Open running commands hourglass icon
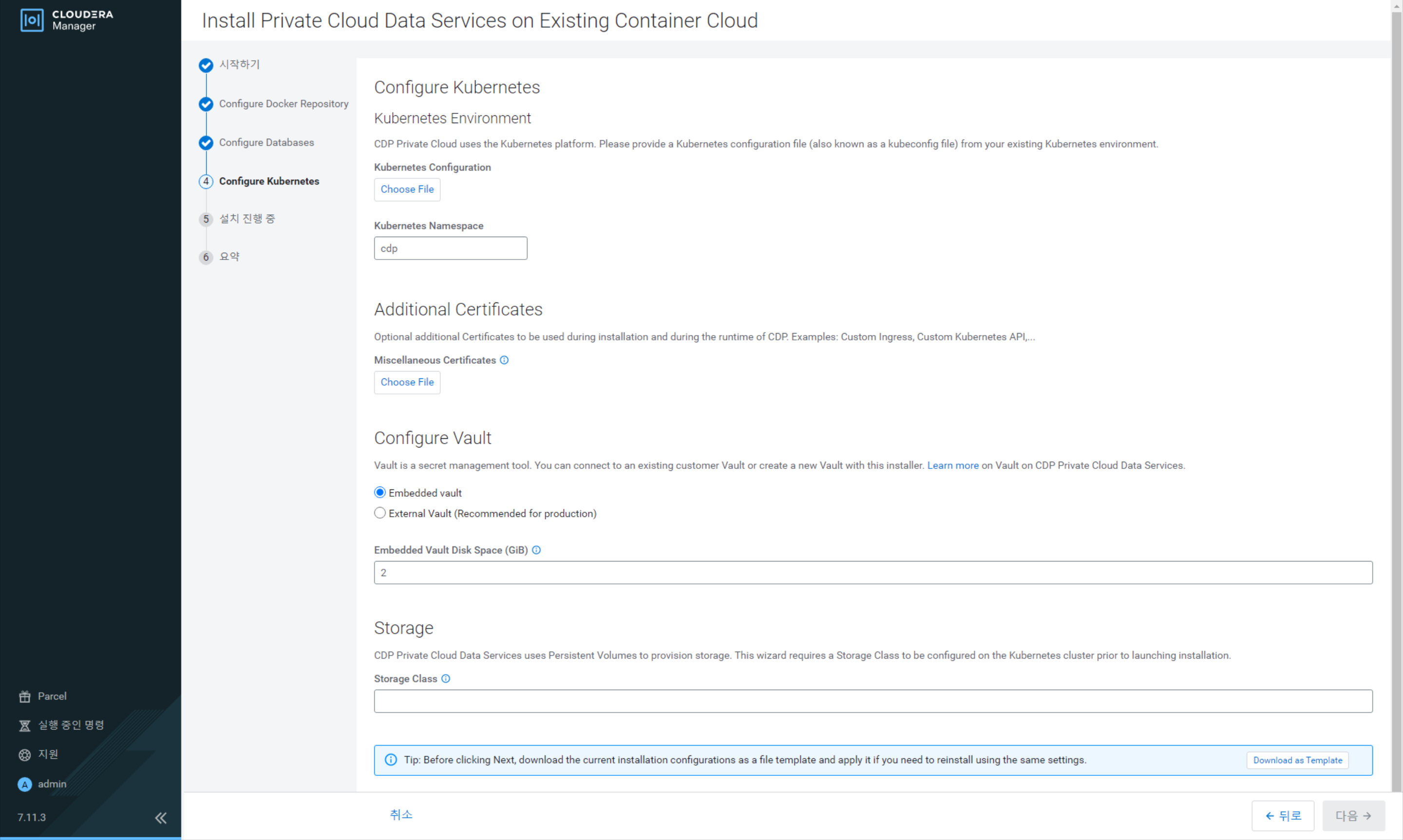Viewport: 1403px width, 840px height. click(x=24, y=726)
